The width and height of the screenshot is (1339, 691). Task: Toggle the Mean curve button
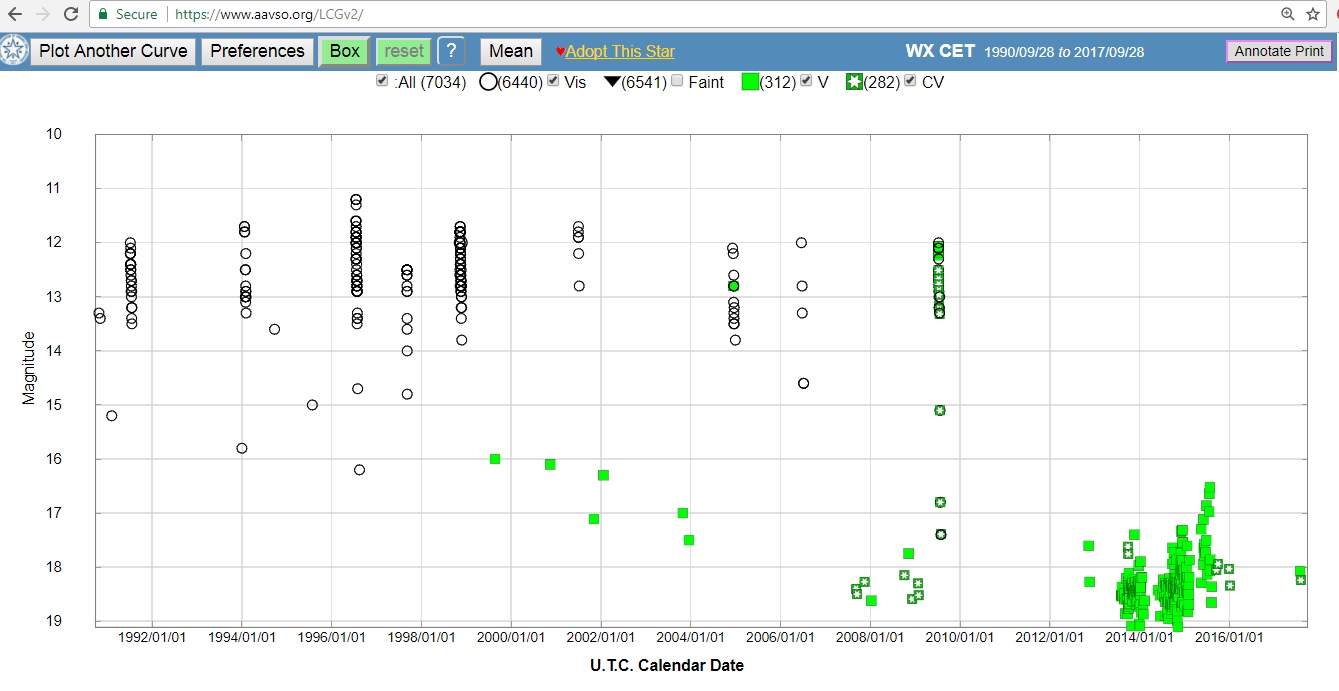coord(510,51)
